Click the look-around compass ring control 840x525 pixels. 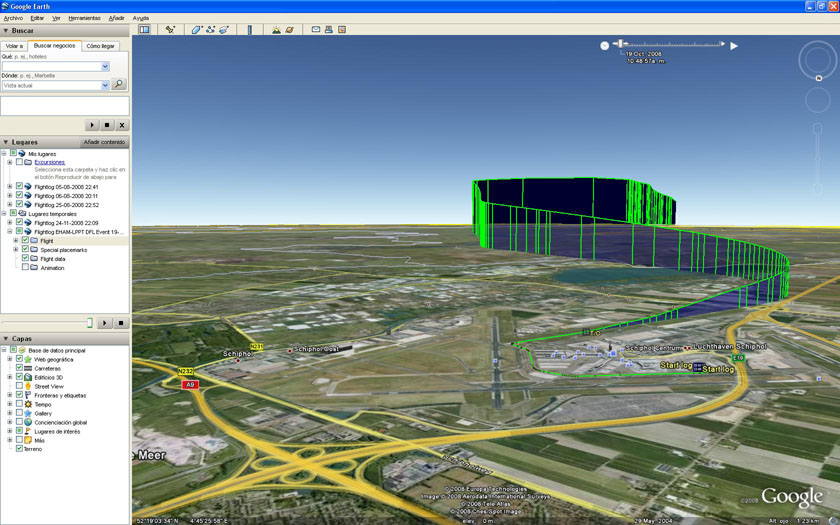818,60
